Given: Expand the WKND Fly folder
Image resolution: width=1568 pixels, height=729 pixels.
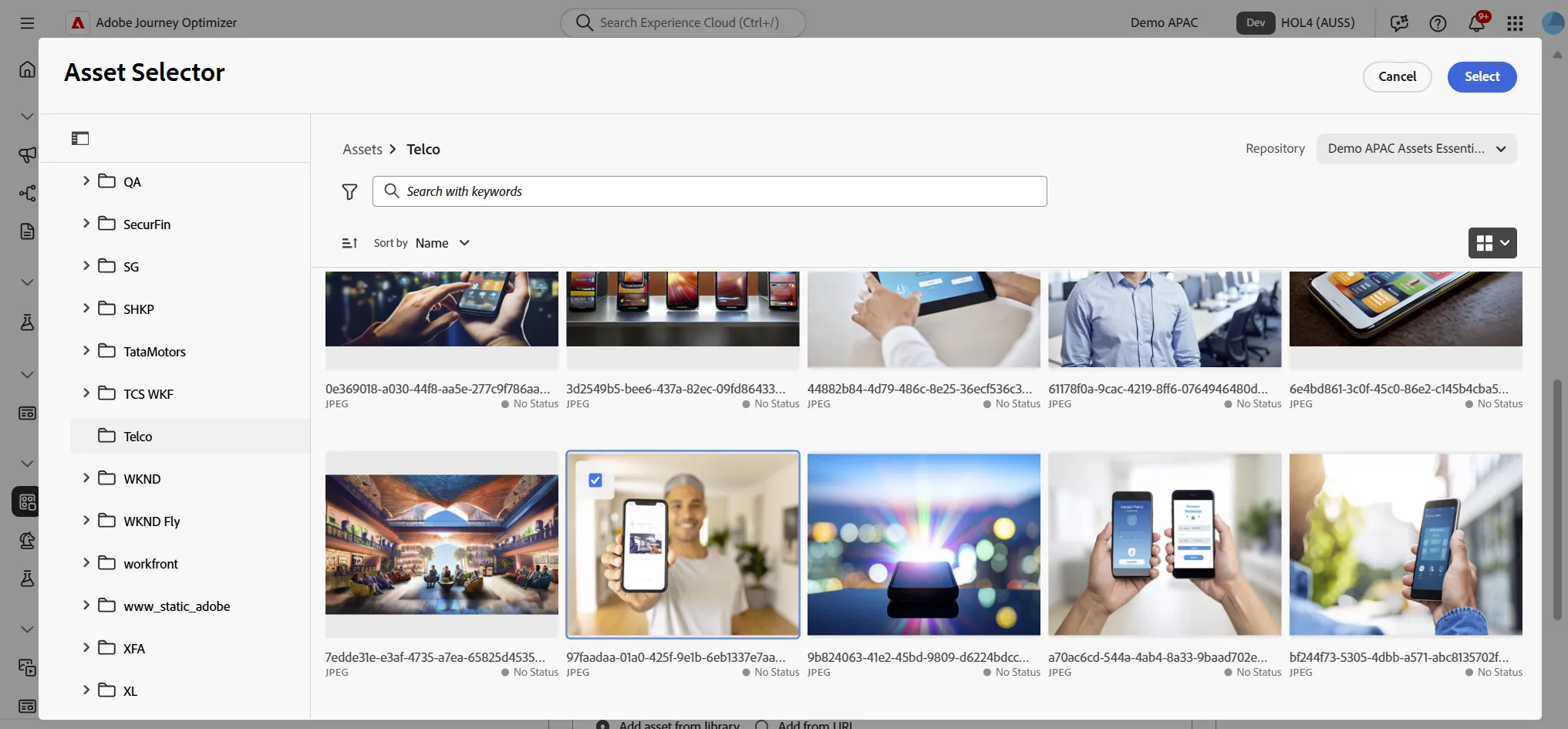Looking at the screenshot, I should pos(86,520).
